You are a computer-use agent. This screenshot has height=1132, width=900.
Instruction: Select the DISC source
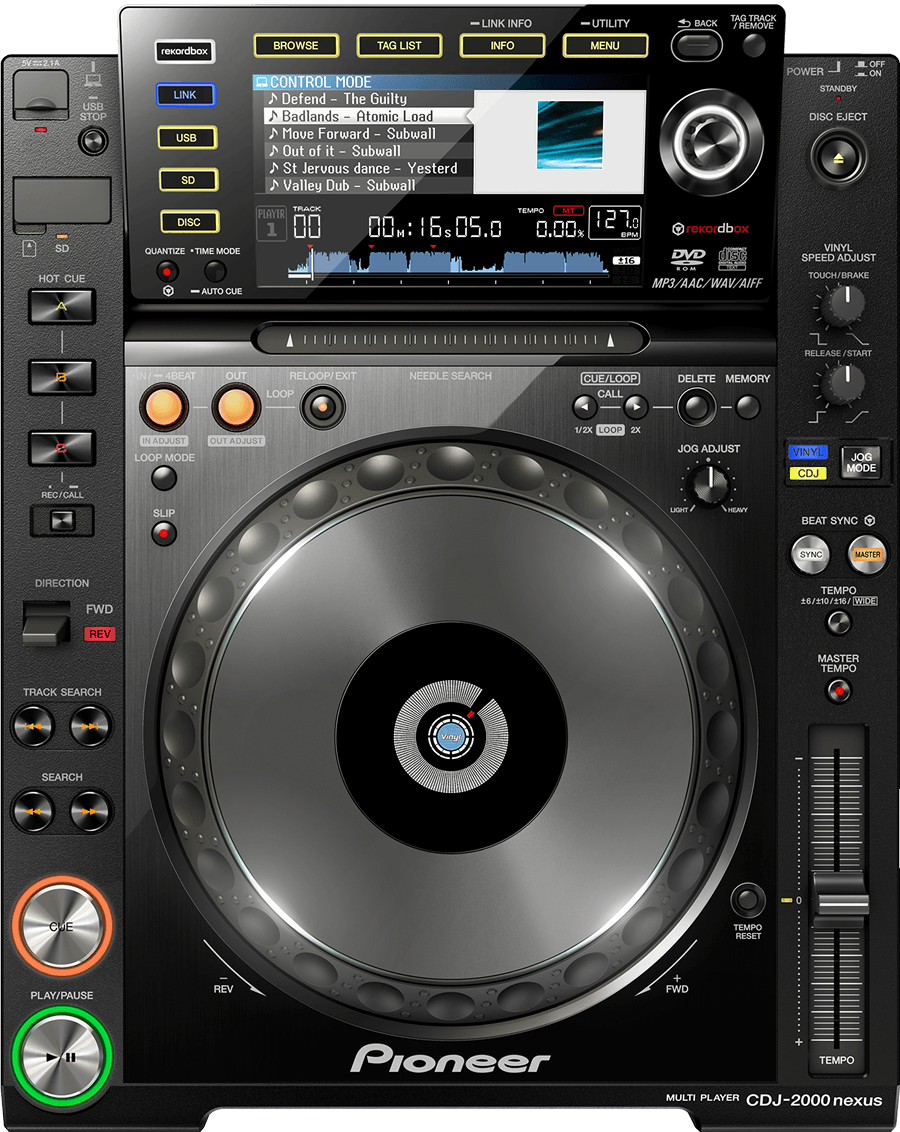click(189, 222)
